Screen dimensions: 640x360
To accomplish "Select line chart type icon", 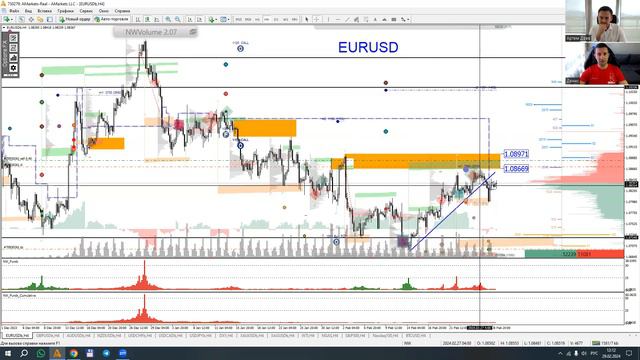I will (157, 19).
